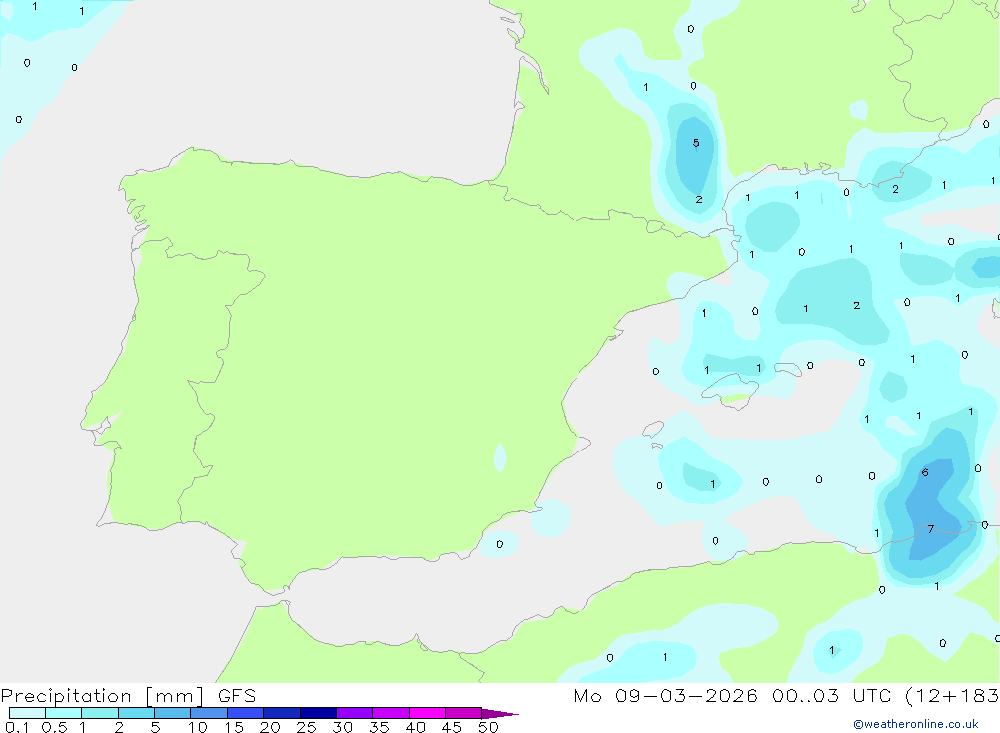This screenshot has width=1000, height=733.
Task: Click the '00..03 UTC' time range text
Action: pyautogui.click(x=830, y=696)
